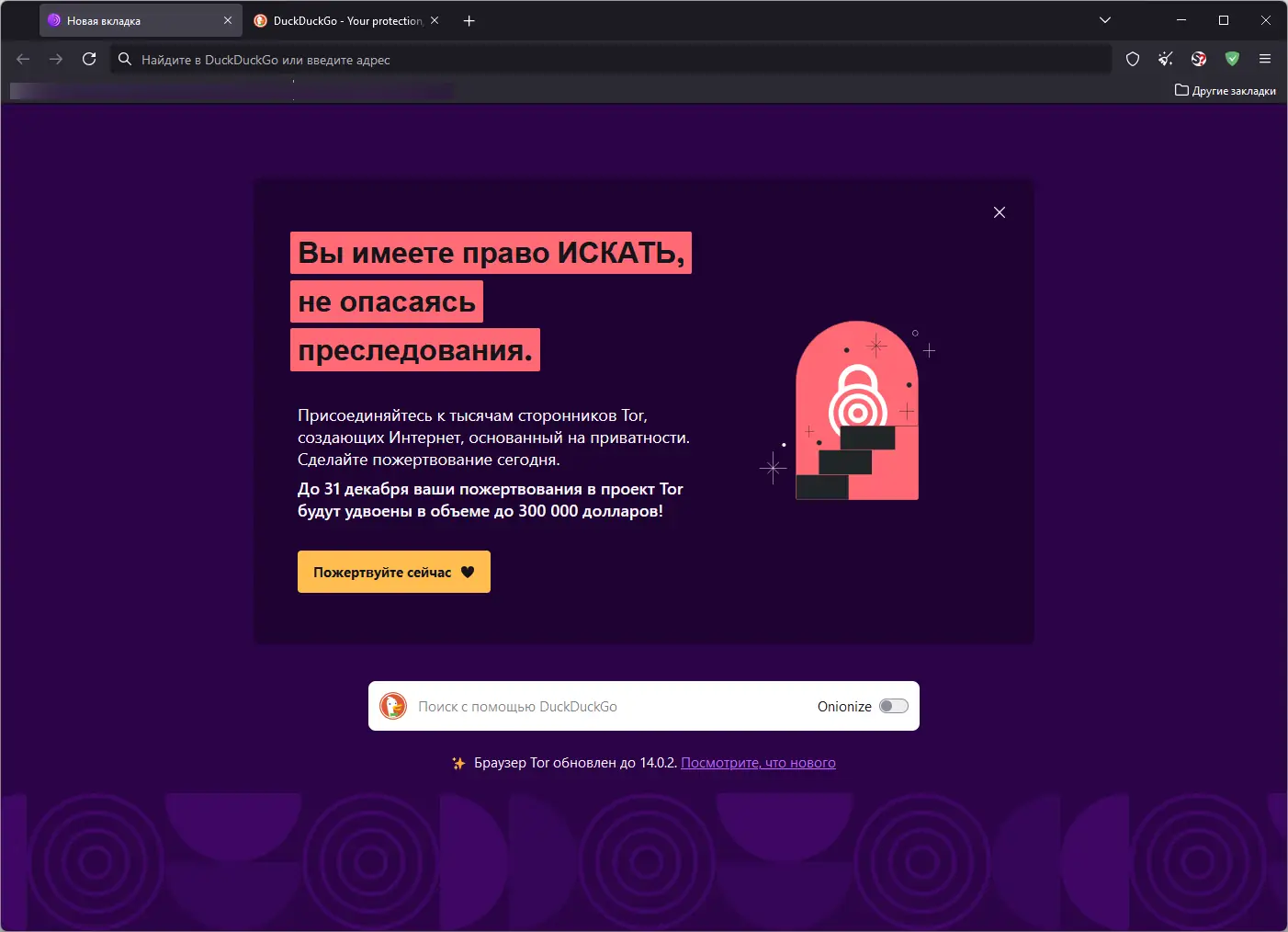Click the 'Браузер Tor обновлен до 14.0.2.' text
Image resolution: width=1288 pixels, height=932 pixels.
576,763
